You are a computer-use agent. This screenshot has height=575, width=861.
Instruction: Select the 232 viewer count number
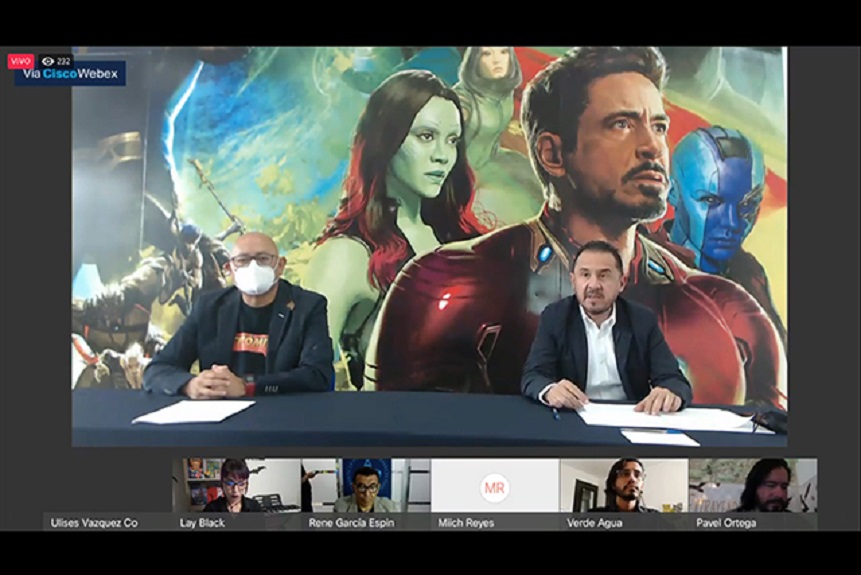tap(63, 61)
